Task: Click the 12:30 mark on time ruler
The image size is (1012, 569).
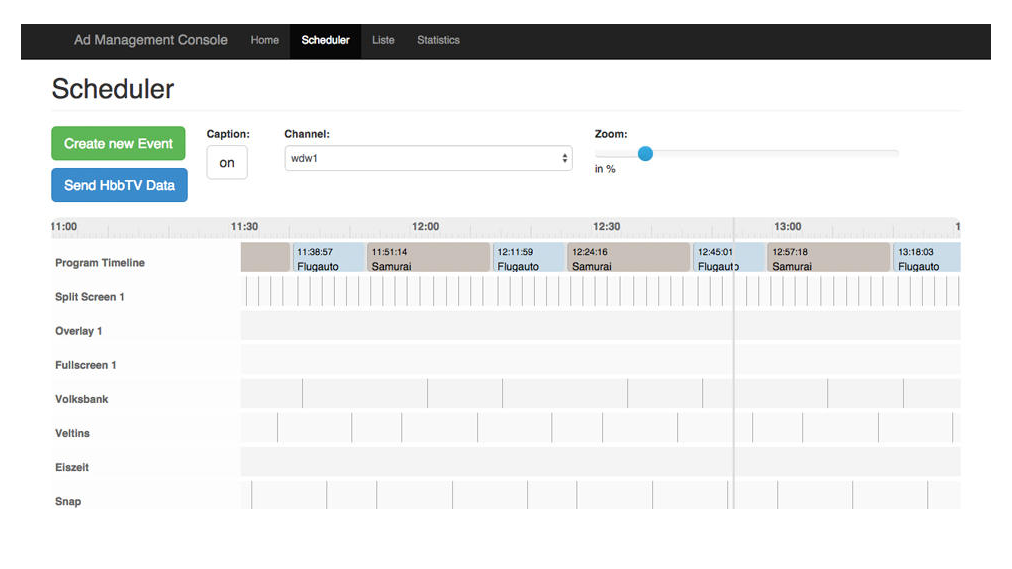Action: pyautogui.click(x=607, y=226)
